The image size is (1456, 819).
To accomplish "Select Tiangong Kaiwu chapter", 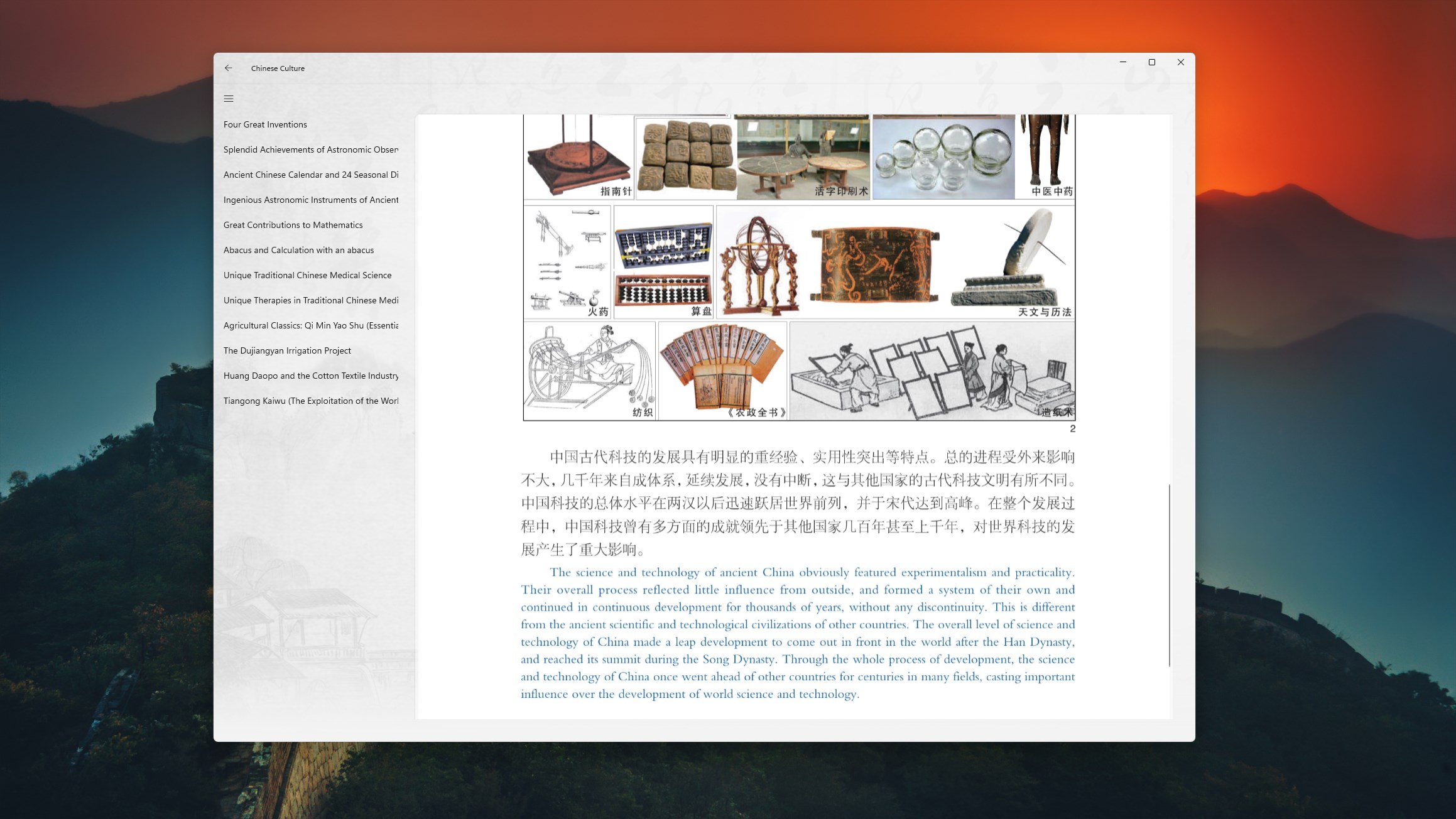I will [311, 401].
